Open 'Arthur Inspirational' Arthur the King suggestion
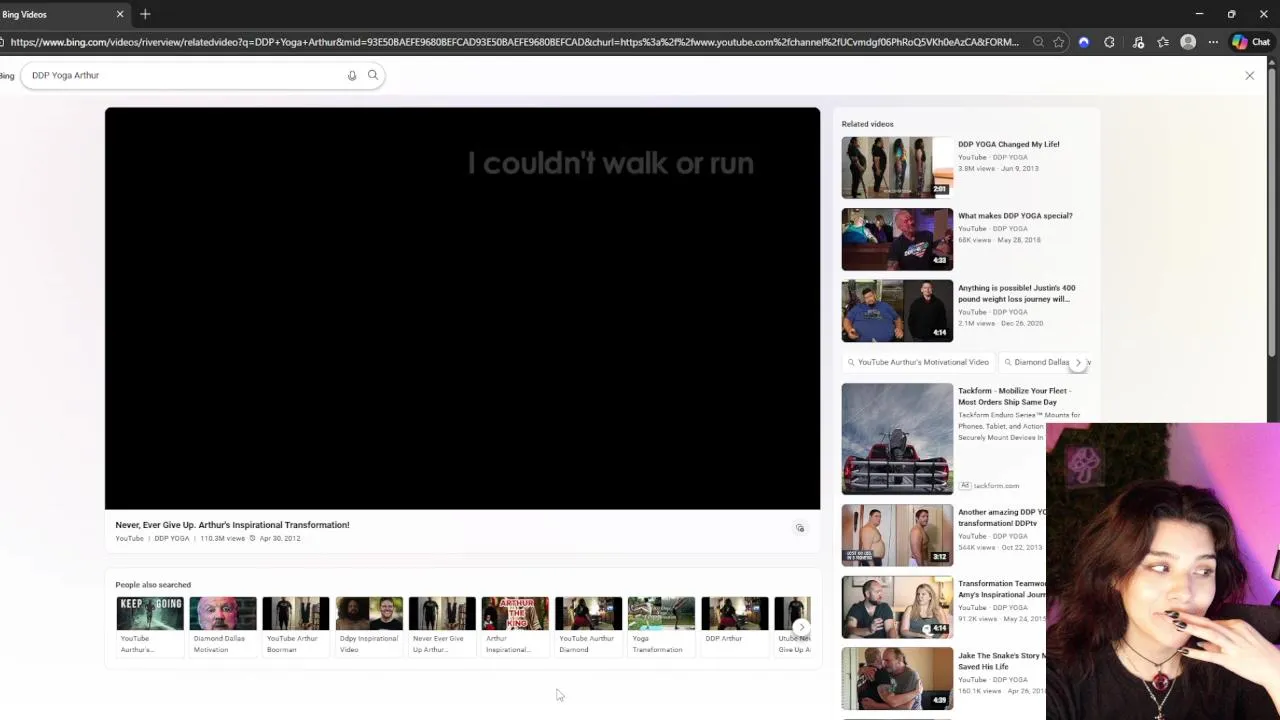The width and height of the screenshot is (1280, 720). click(x=515, y=626)
